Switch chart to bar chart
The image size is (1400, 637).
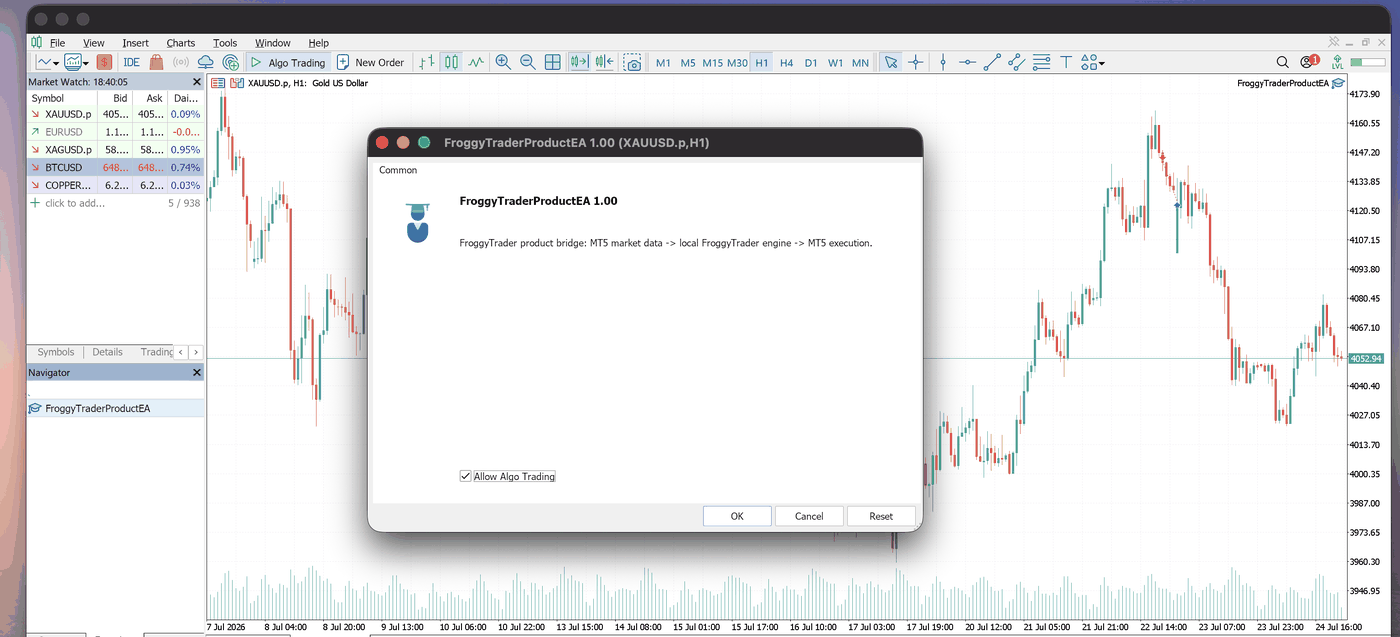[427, 62]
